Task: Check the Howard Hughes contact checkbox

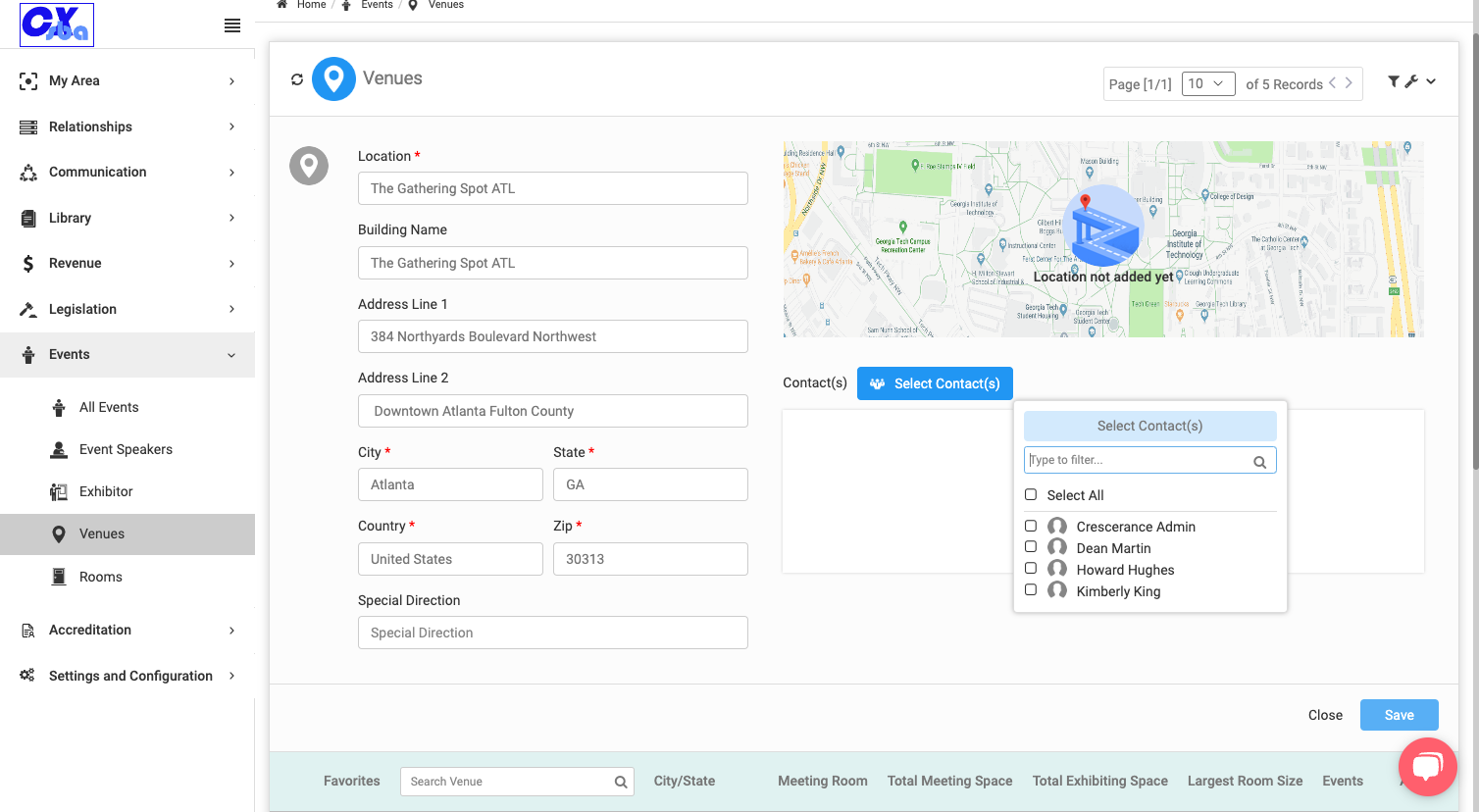Action: coord(1031,569)
